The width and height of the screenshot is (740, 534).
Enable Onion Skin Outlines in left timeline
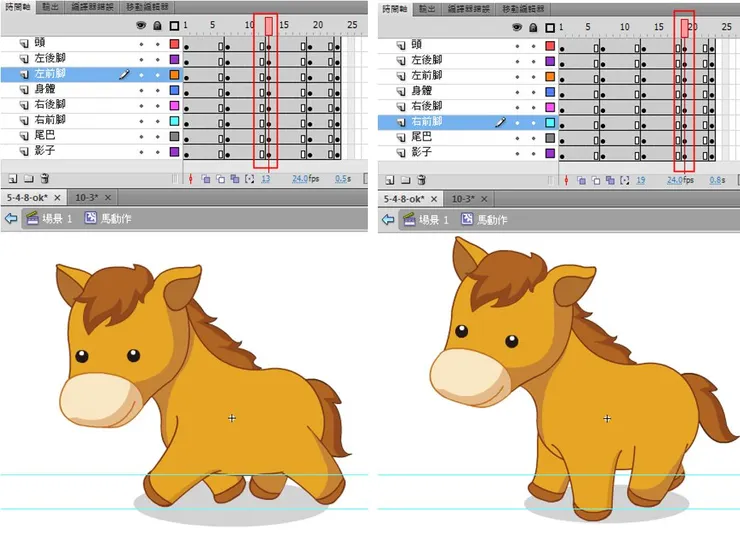(220, 179)
